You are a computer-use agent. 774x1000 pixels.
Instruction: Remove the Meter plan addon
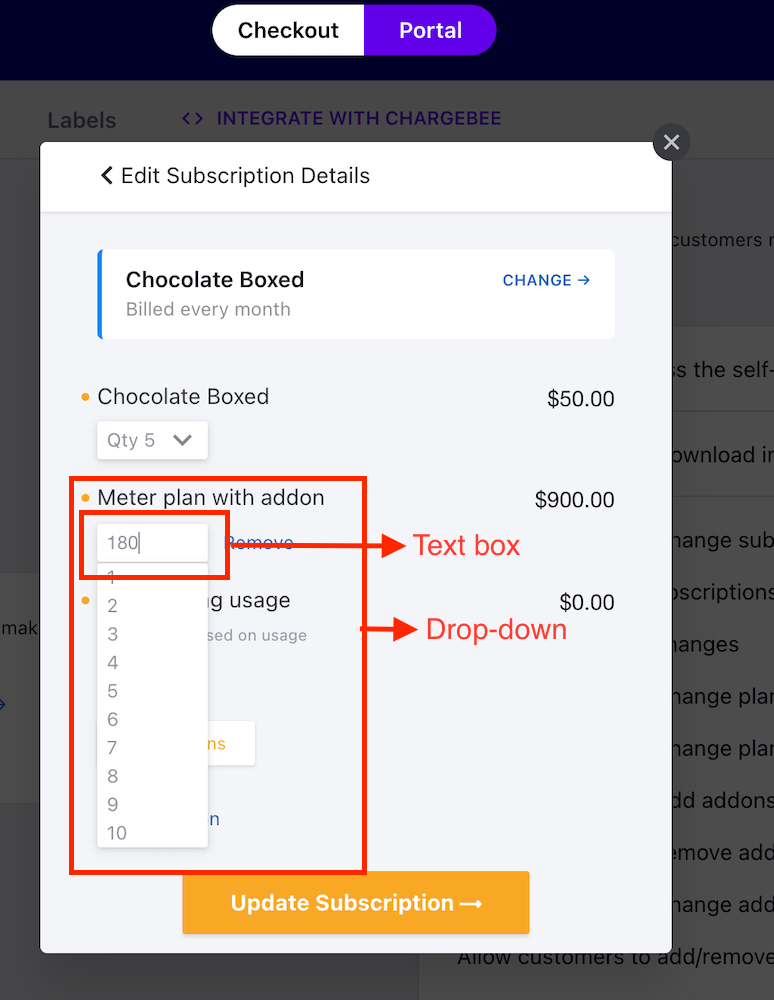[261, 543]
